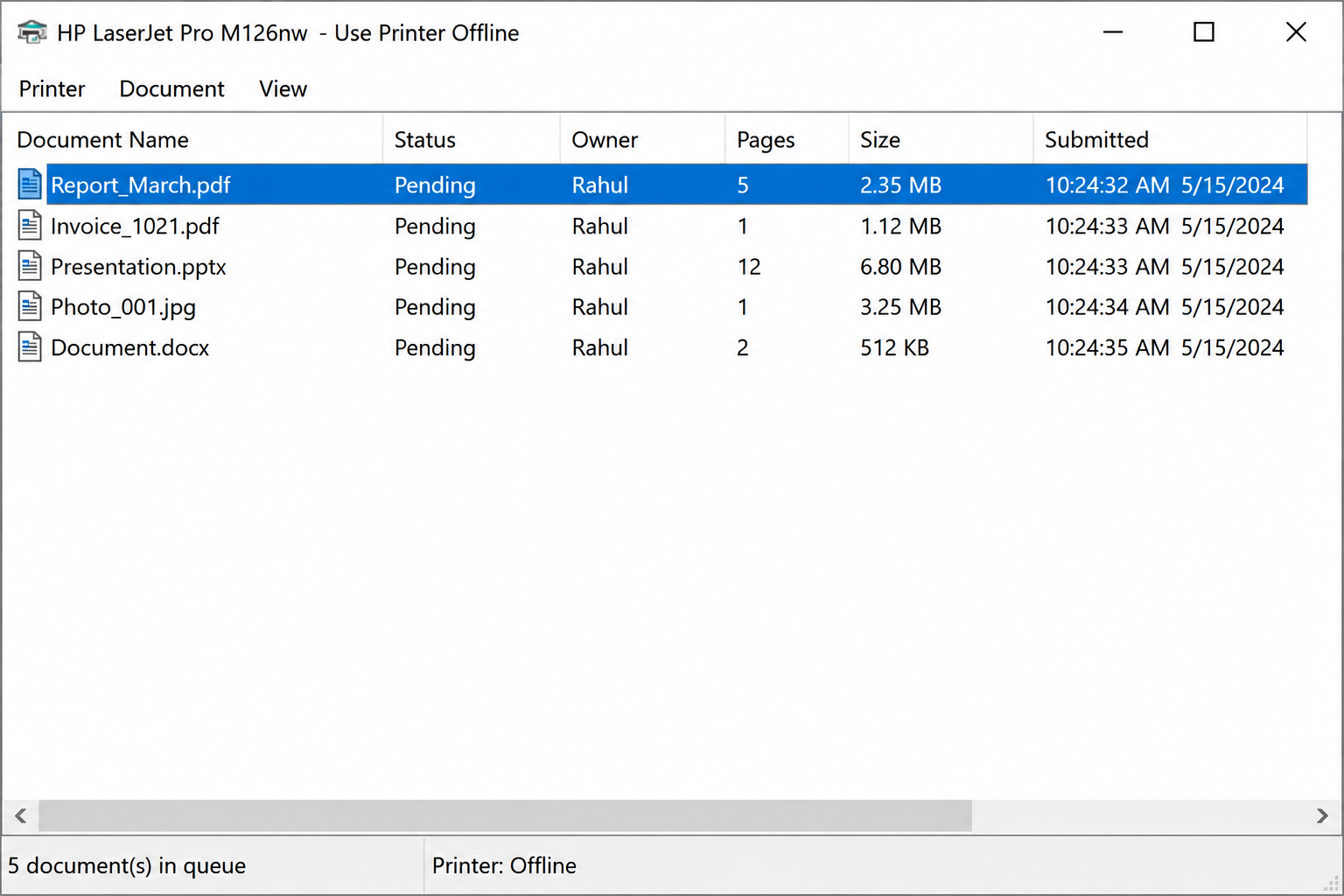This screenshot has width=1344, height=896.
Task: Minimize the print queue window
Action: (x=1113, y=32)
